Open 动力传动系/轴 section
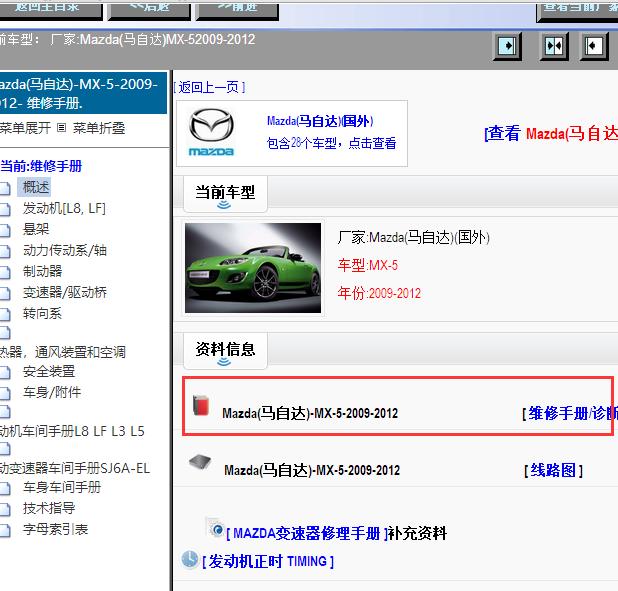Image resolution: width=618 pixels, height=591 pixels. [65, 250]
